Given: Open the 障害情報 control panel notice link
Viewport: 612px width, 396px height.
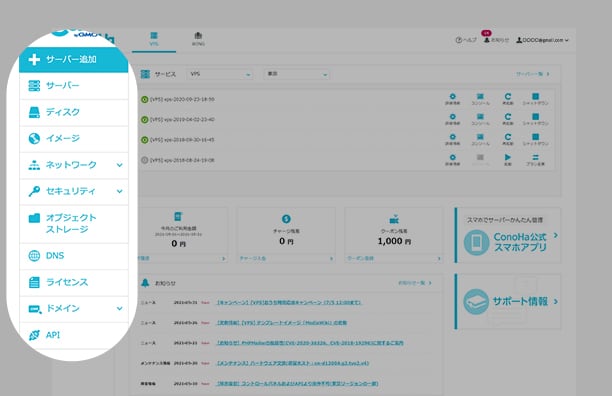Looking at the screenshot, I should point(297,384).
